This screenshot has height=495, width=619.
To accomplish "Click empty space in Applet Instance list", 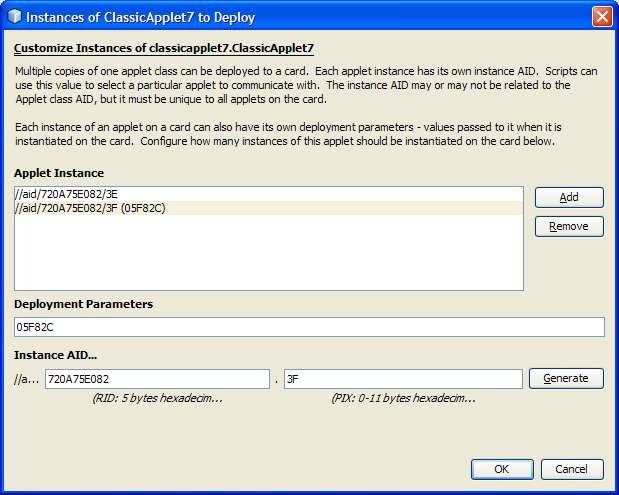I will [x=268, y=255].
